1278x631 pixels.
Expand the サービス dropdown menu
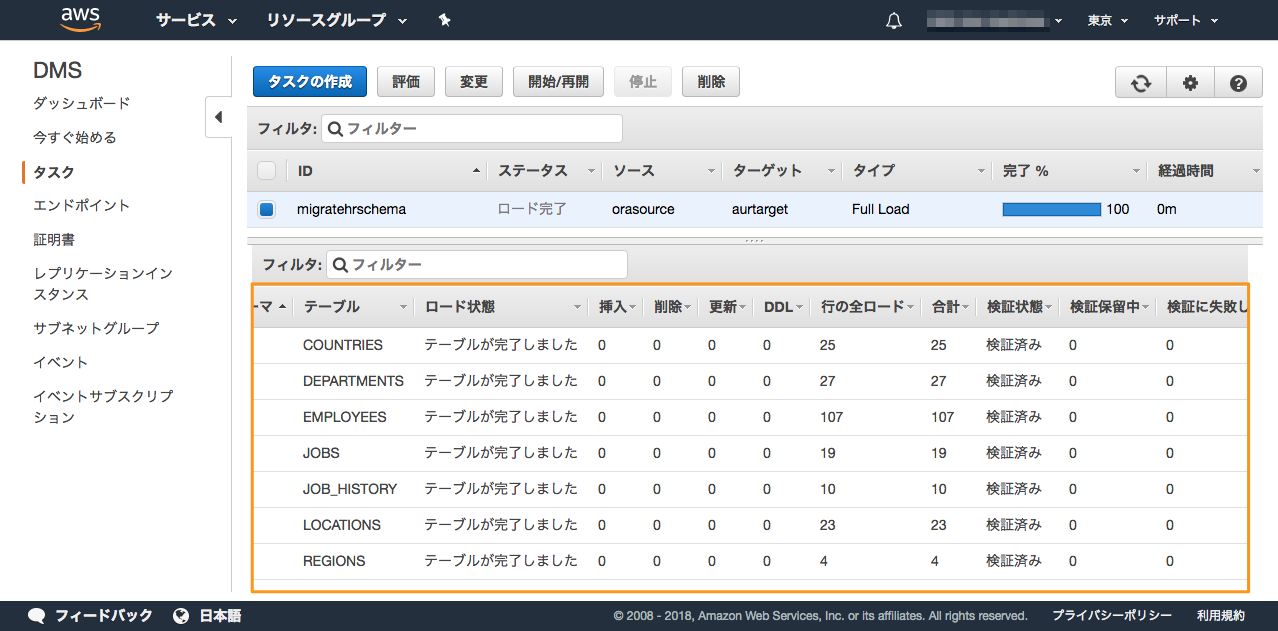[196, 20]
